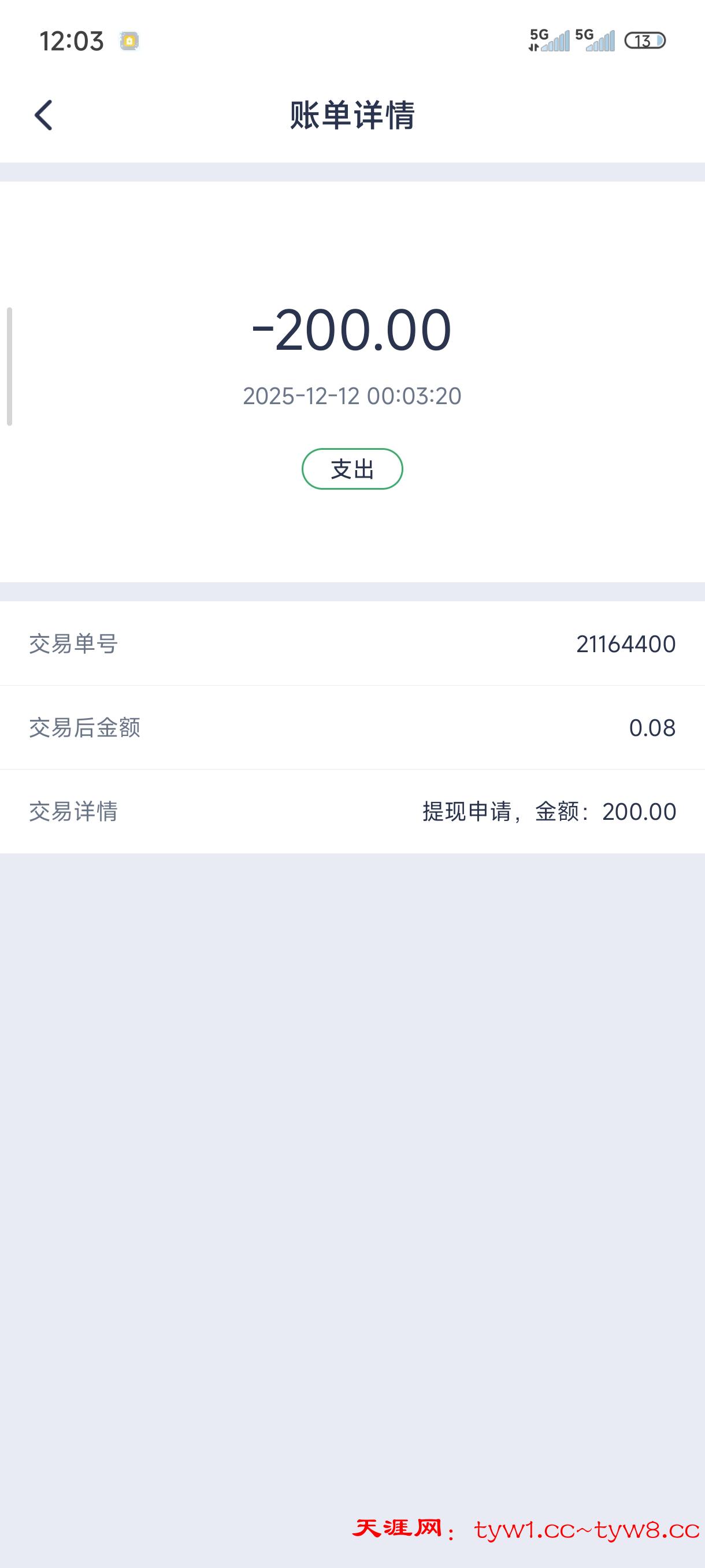Tap the 交易详情 row label

coord(73,811)
